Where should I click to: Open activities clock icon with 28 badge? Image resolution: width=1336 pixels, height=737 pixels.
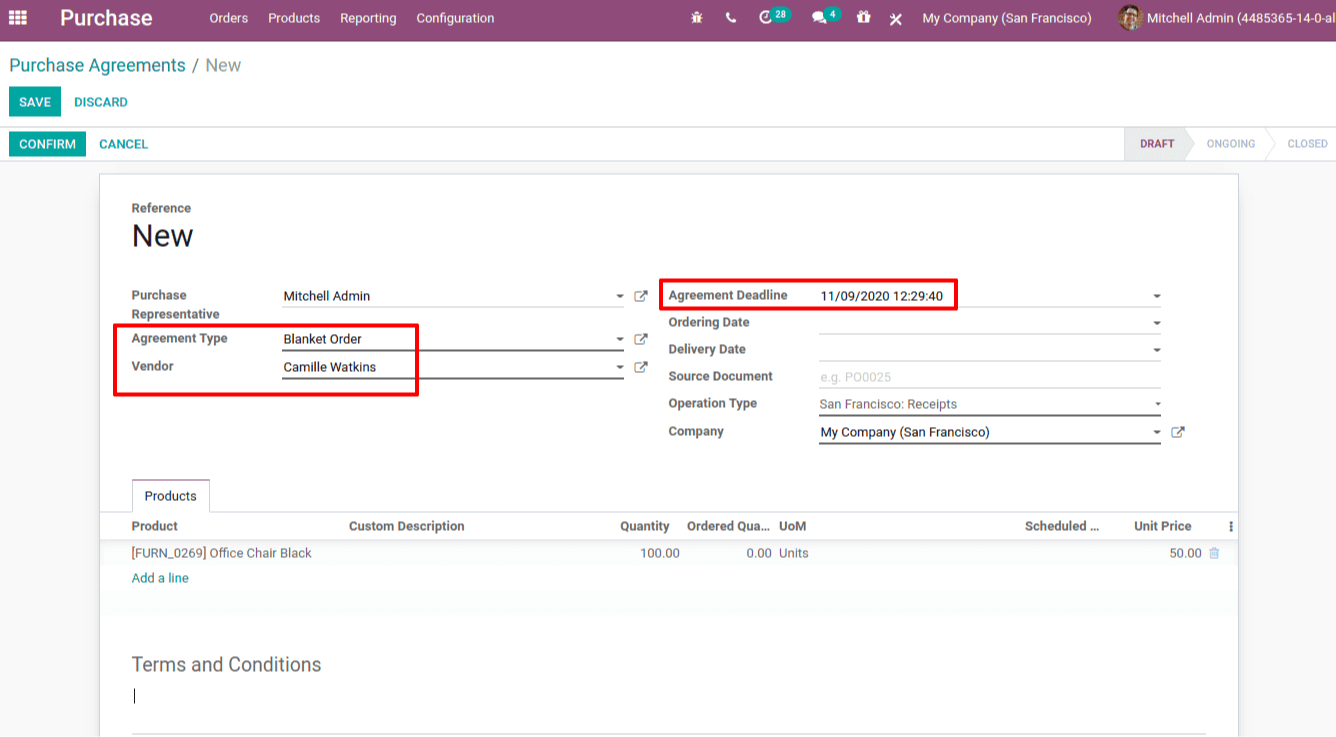click(773, 16)
